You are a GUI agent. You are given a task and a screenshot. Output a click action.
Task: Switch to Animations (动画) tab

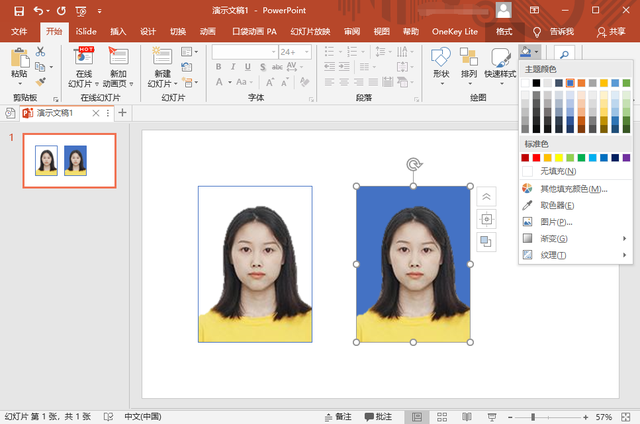coord(208,32)
